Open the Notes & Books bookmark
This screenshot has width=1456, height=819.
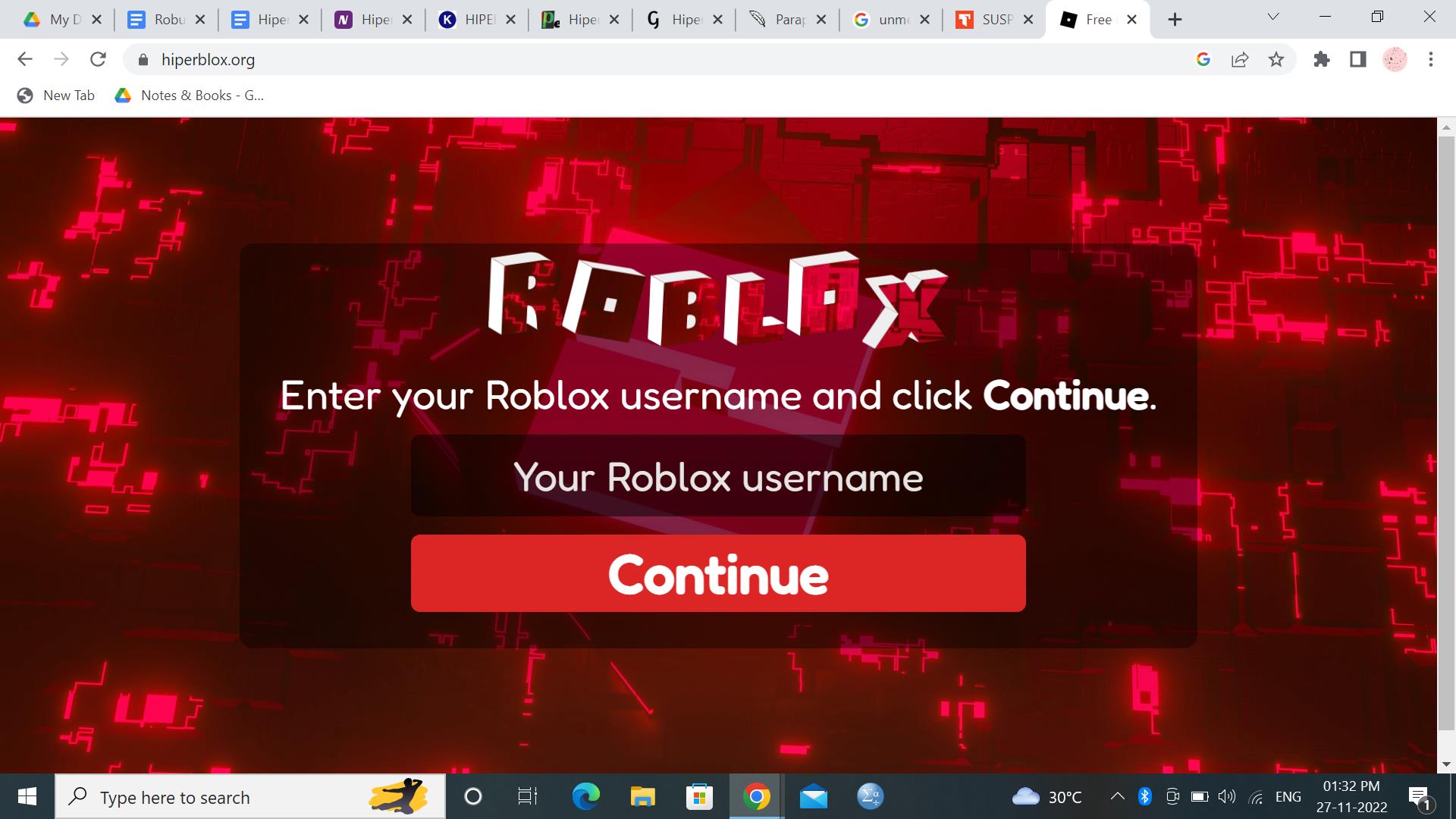[x=189, y=96]
